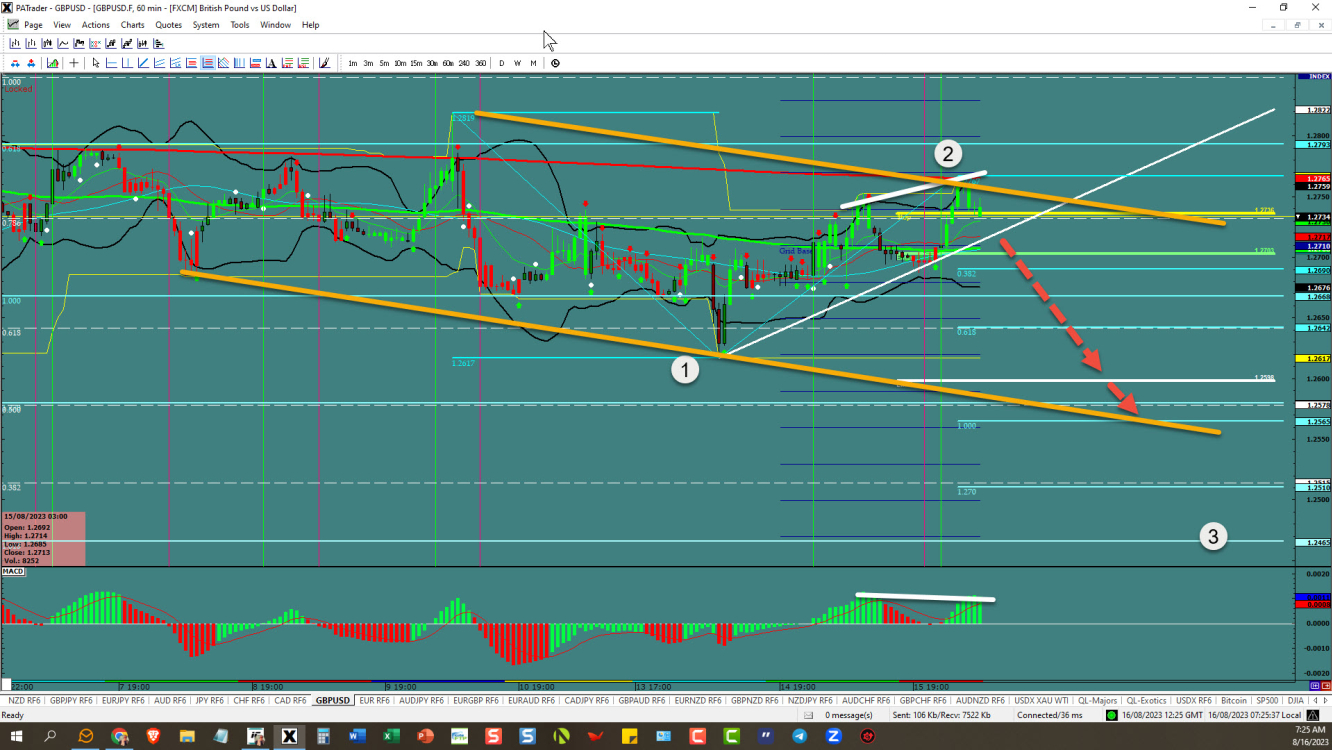Screen dimensions: 1332x750
Task: Click the '0 message(s)' status entry
Action: (850, 715)
